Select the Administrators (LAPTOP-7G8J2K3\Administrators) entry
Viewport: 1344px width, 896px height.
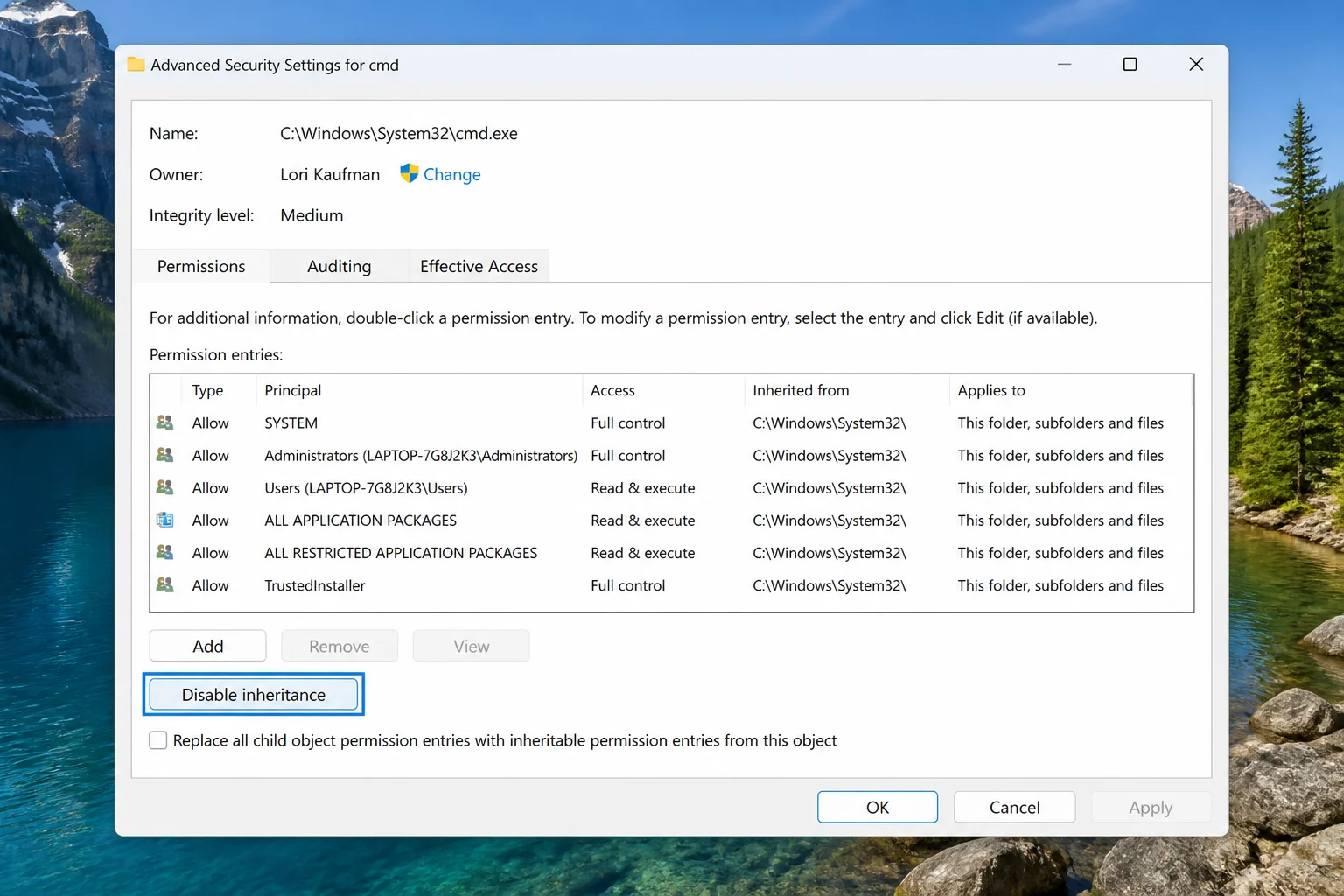click(421, 455)
